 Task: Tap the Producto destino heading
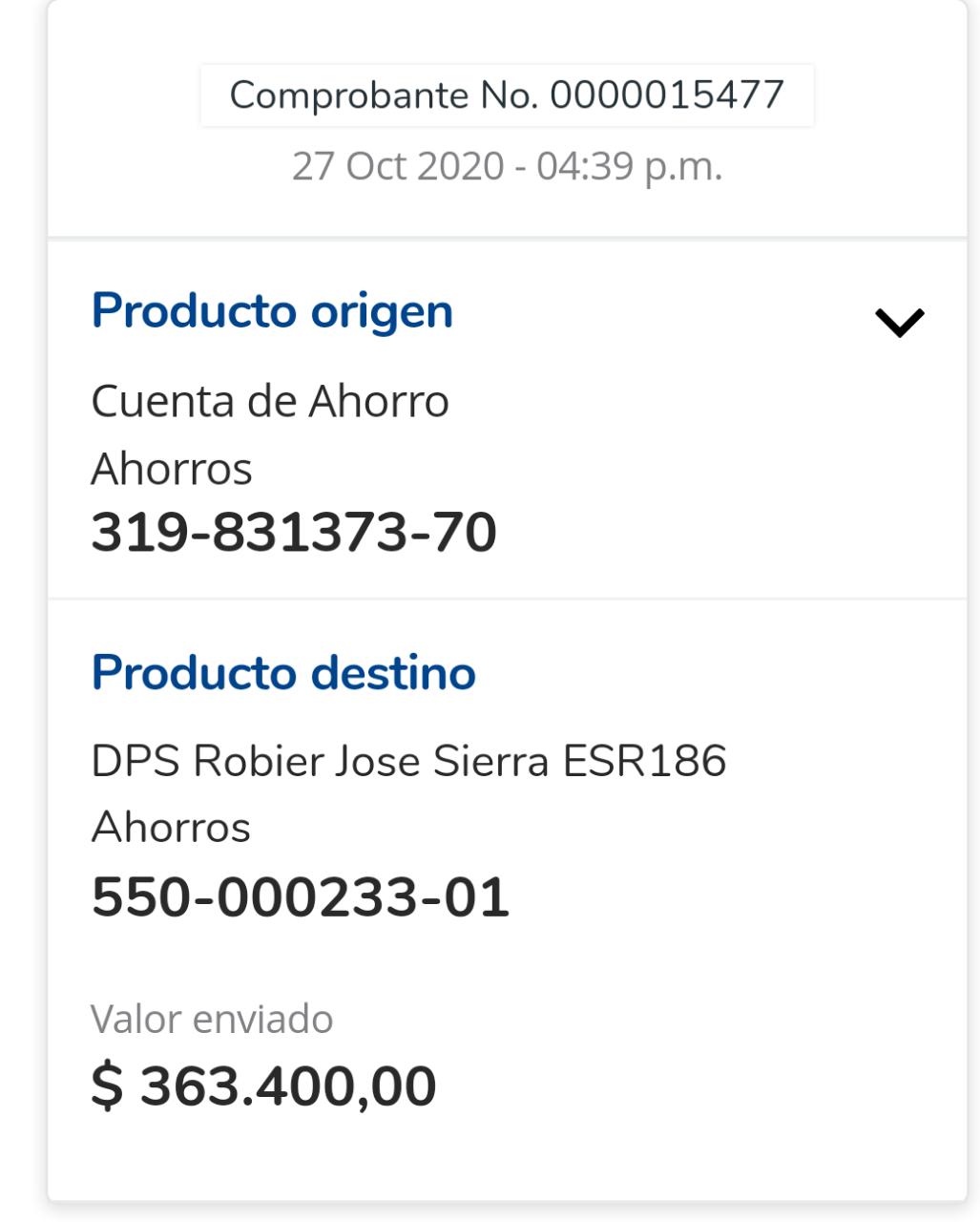pyautogui.click(x=282, y=673)
